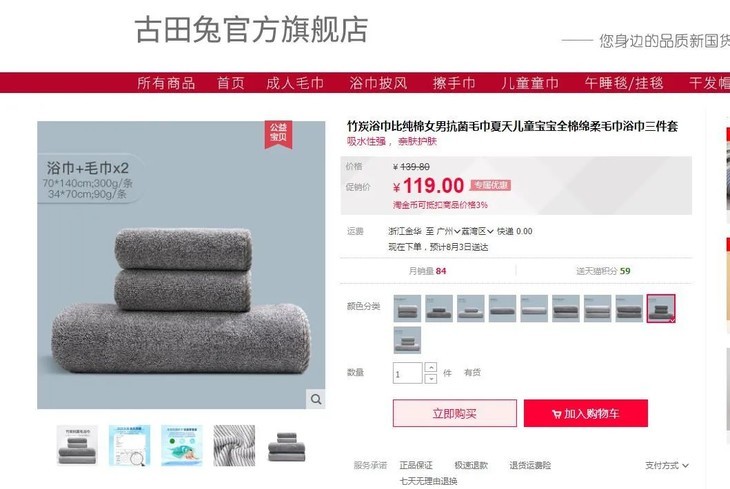
Task: Select the currently checked last color swatch
Action: (x=661, y=308)
